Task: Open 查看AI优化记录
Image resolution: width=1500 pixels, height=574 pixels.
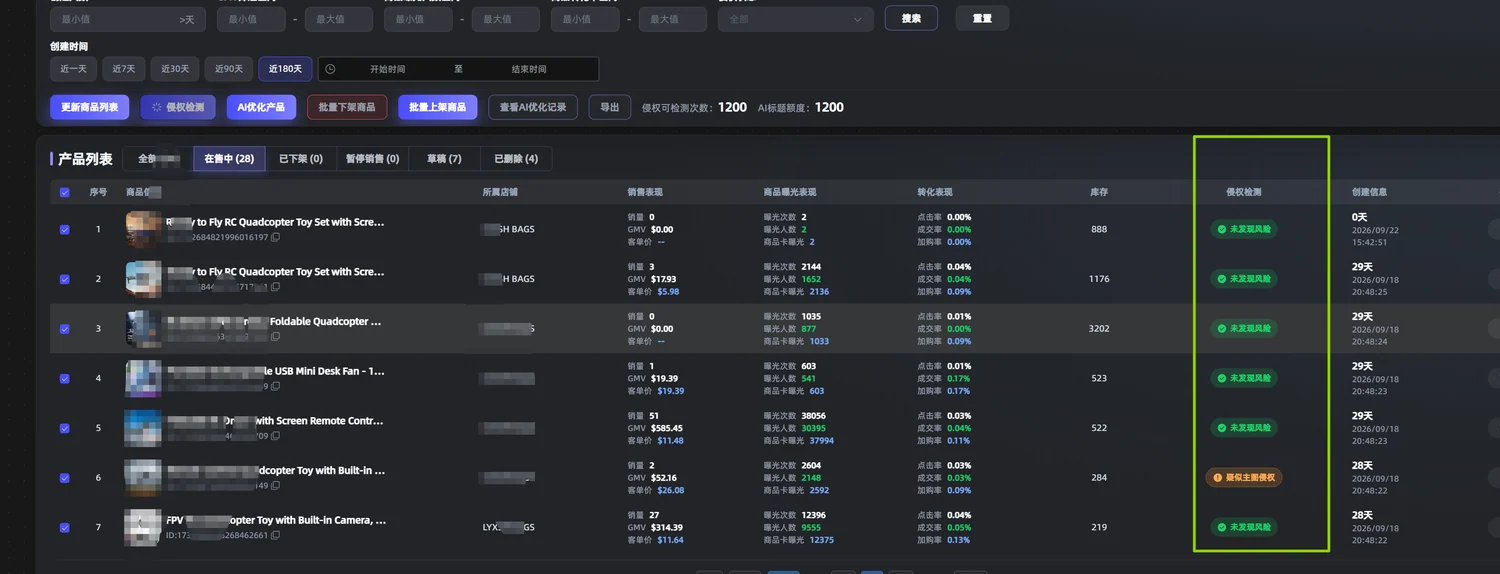Action: tap(533, 107)
